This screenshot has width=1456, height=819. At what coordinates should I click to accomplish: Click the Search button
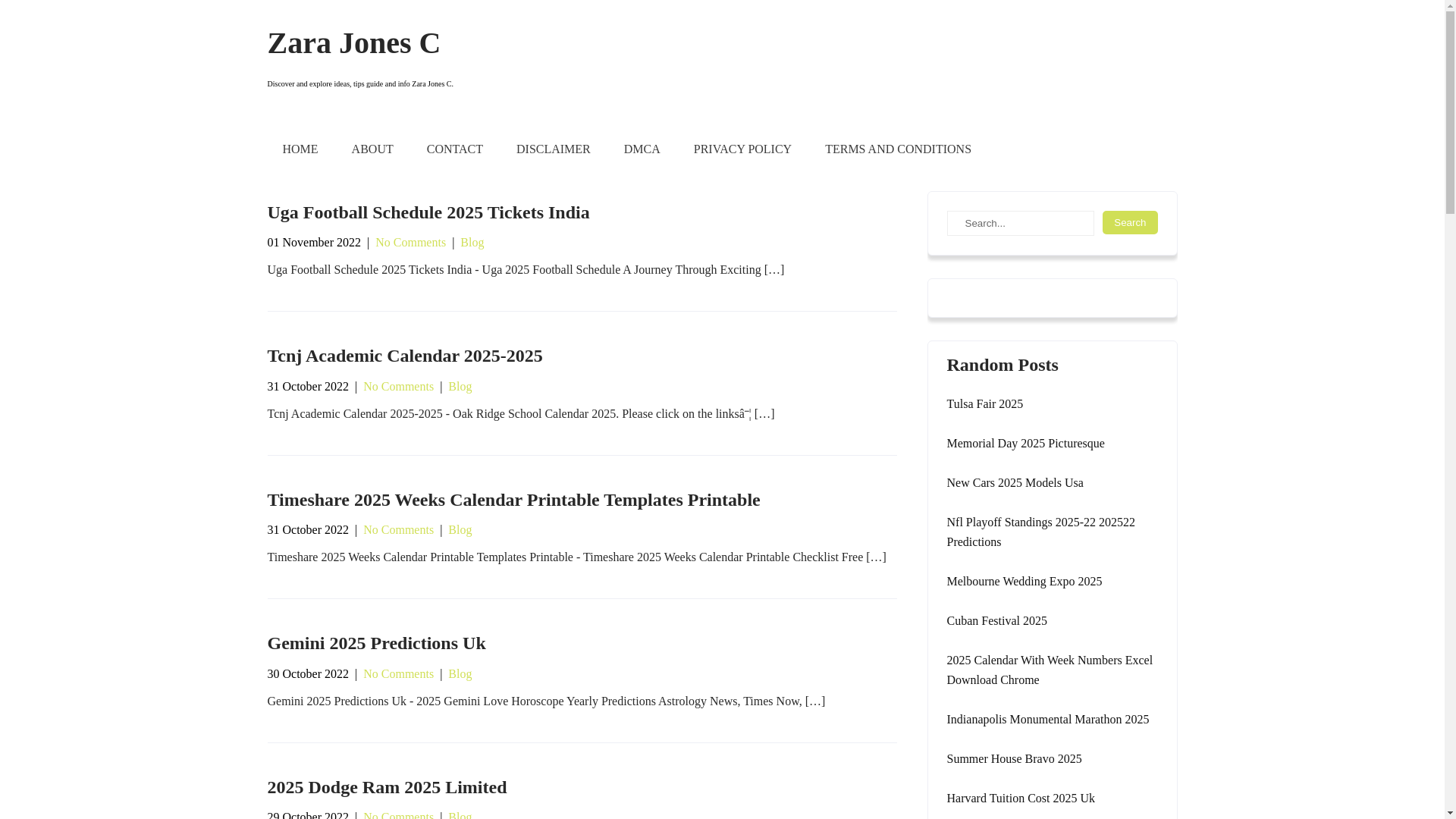[x=1130, y=222]
